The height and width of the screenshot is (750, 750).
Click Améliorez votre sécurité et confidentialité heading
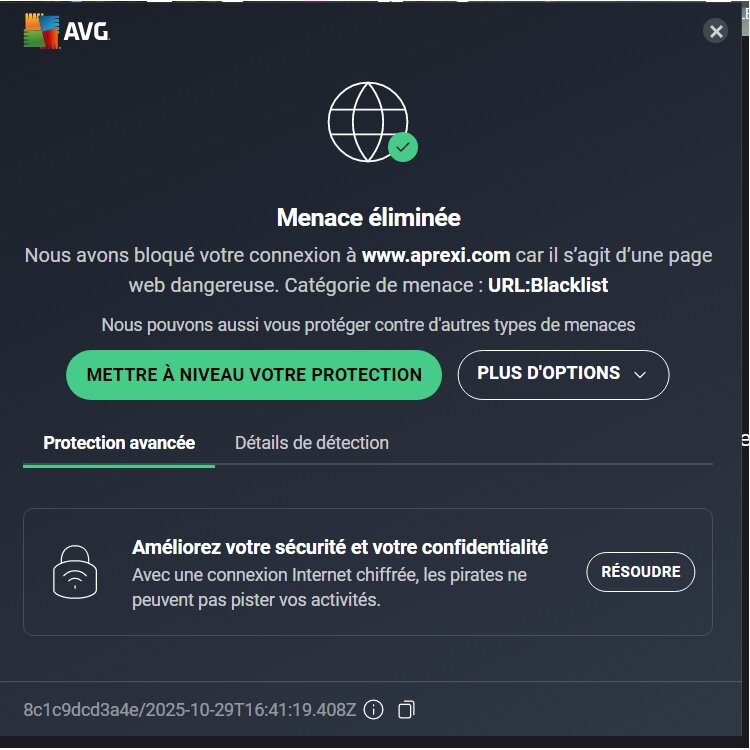coord(340,547)
